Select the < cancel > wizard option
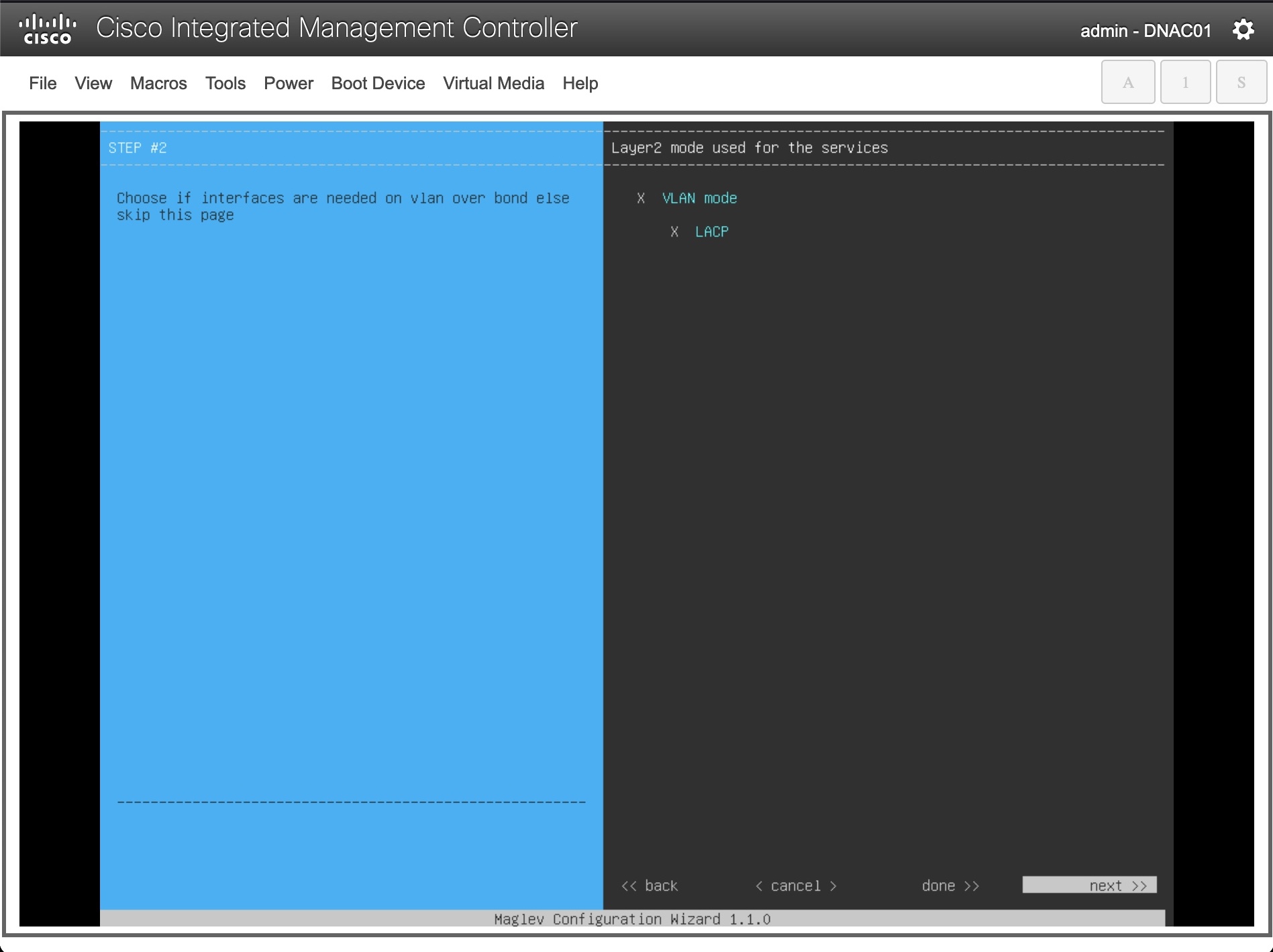Screen dimensions: 1273x952 (x=796, y=886)
